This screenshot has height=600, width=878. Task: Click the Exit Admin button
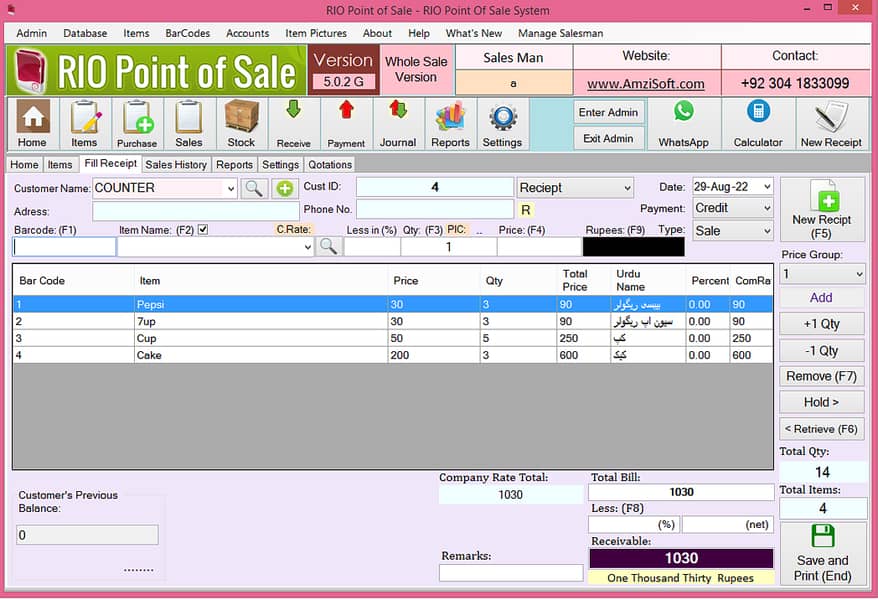pyautogui.click(x=609, y=138)
